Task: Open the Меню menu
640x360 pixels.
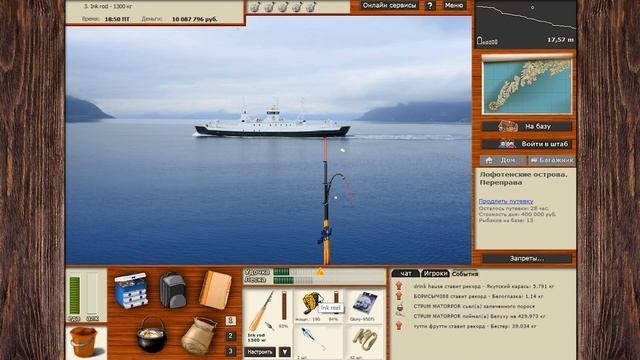Action: click(x=454, y=5)
